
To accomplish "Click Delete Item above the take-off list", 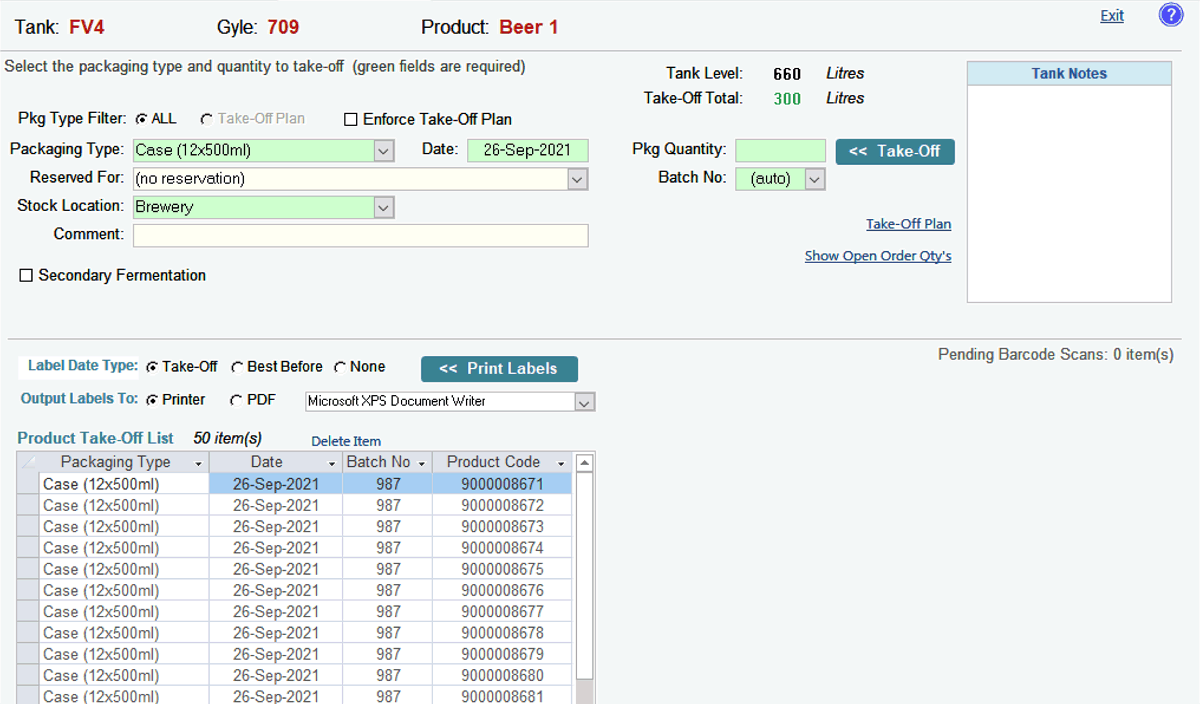I will (x=346, y=441).
